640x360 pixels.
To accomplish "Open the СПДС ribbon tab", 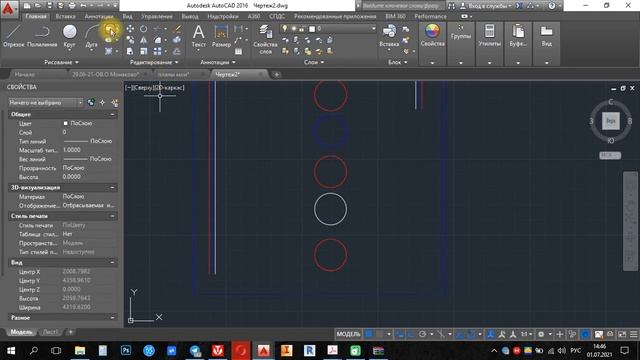I will tap(277, 16).
